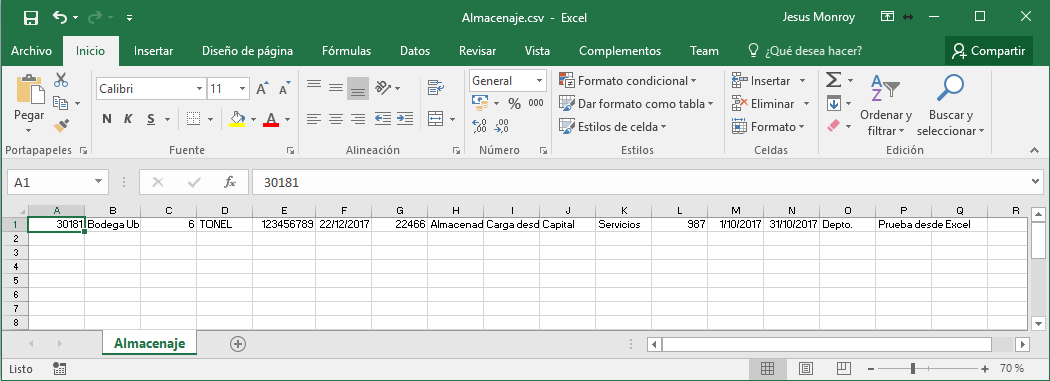Screen dimensions: 1050x381
Task: Apply percent style
Action: 514,104
